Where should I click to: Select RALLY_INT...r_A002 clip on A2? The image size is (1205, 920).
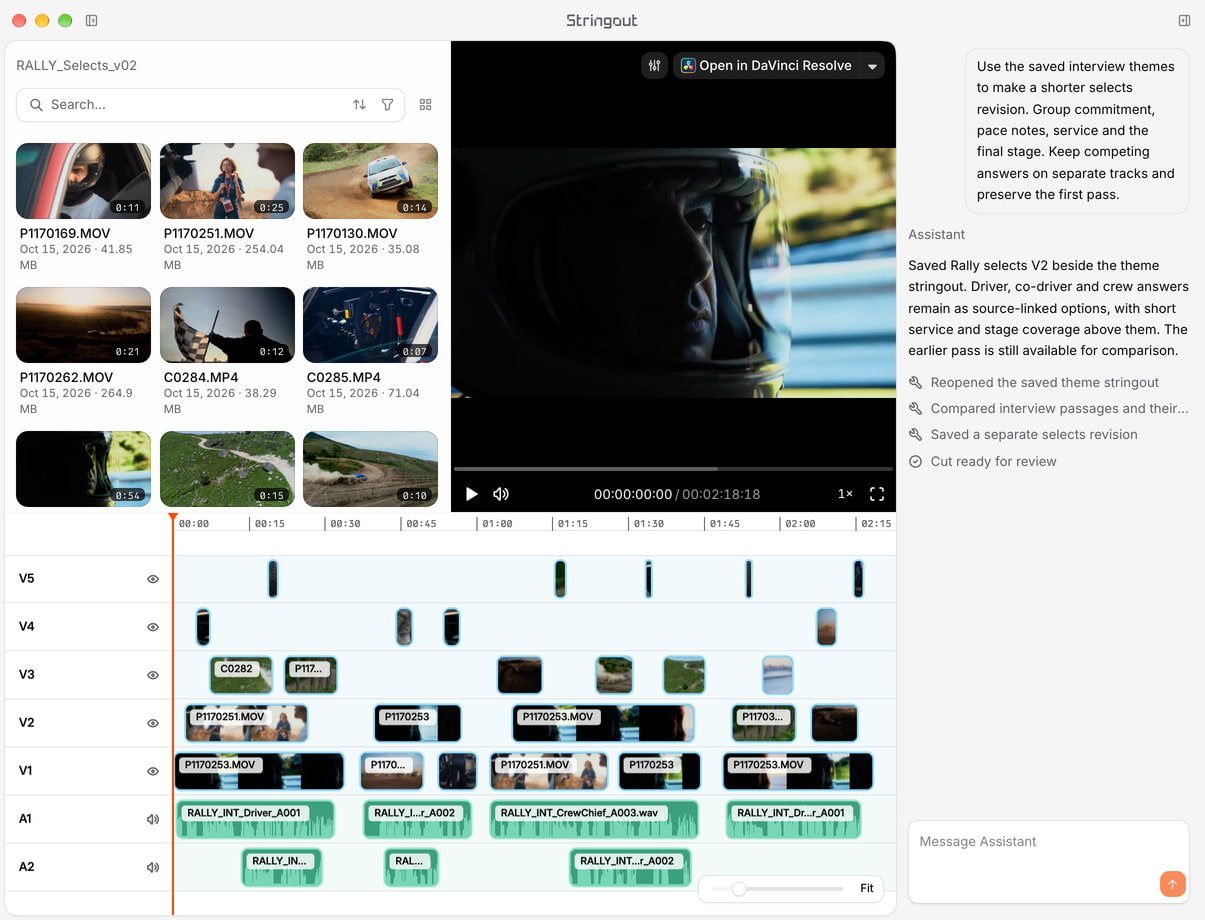pyautogui.click(x=630, y=867)
